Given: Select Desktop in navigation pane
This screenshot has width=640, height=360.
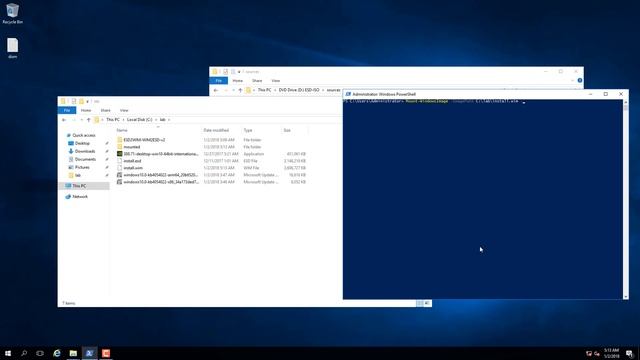Looking at the screenshot, I should 82,143.
